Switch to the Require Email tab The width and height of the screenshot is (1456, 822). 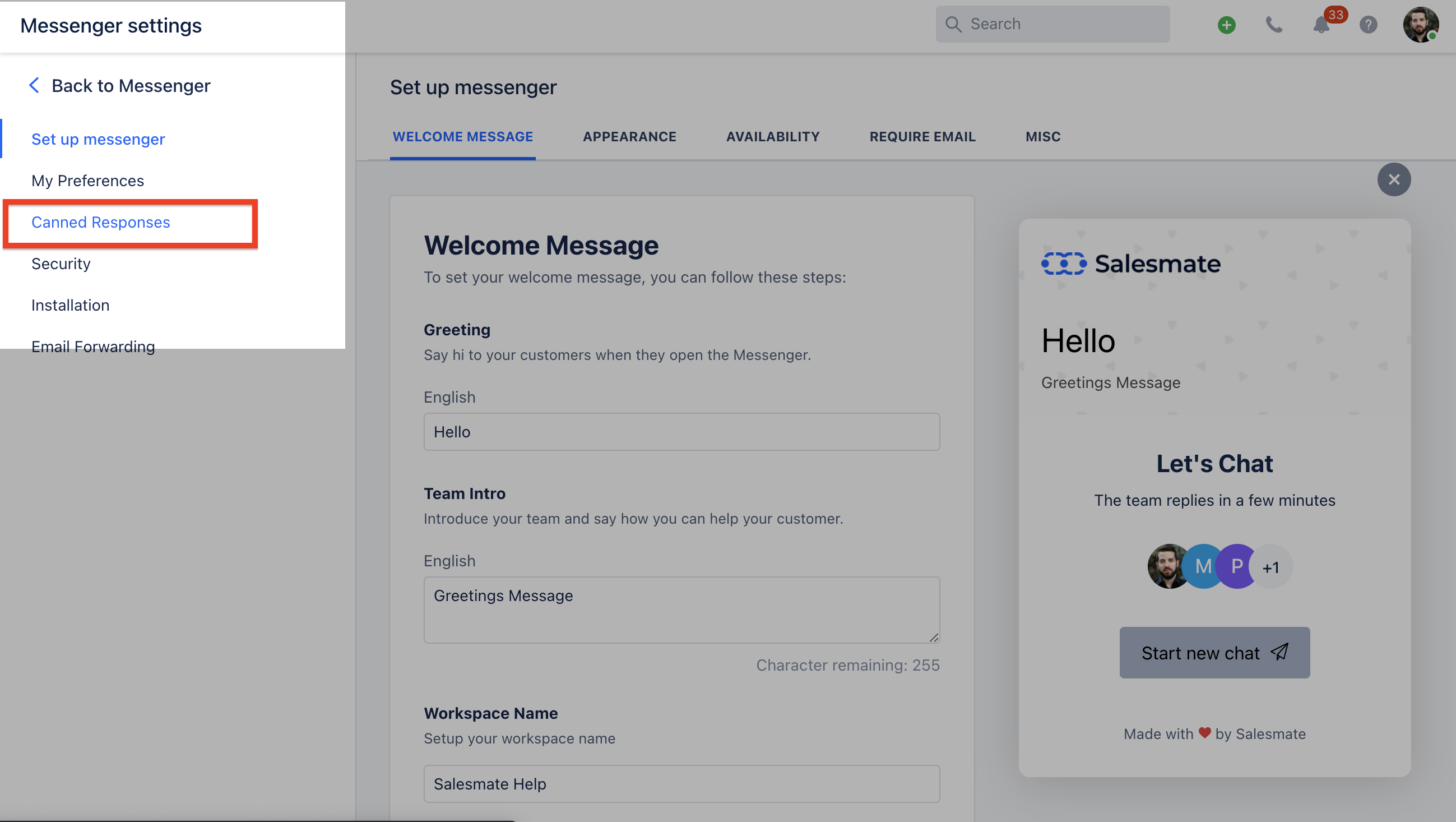coord(922,136)
